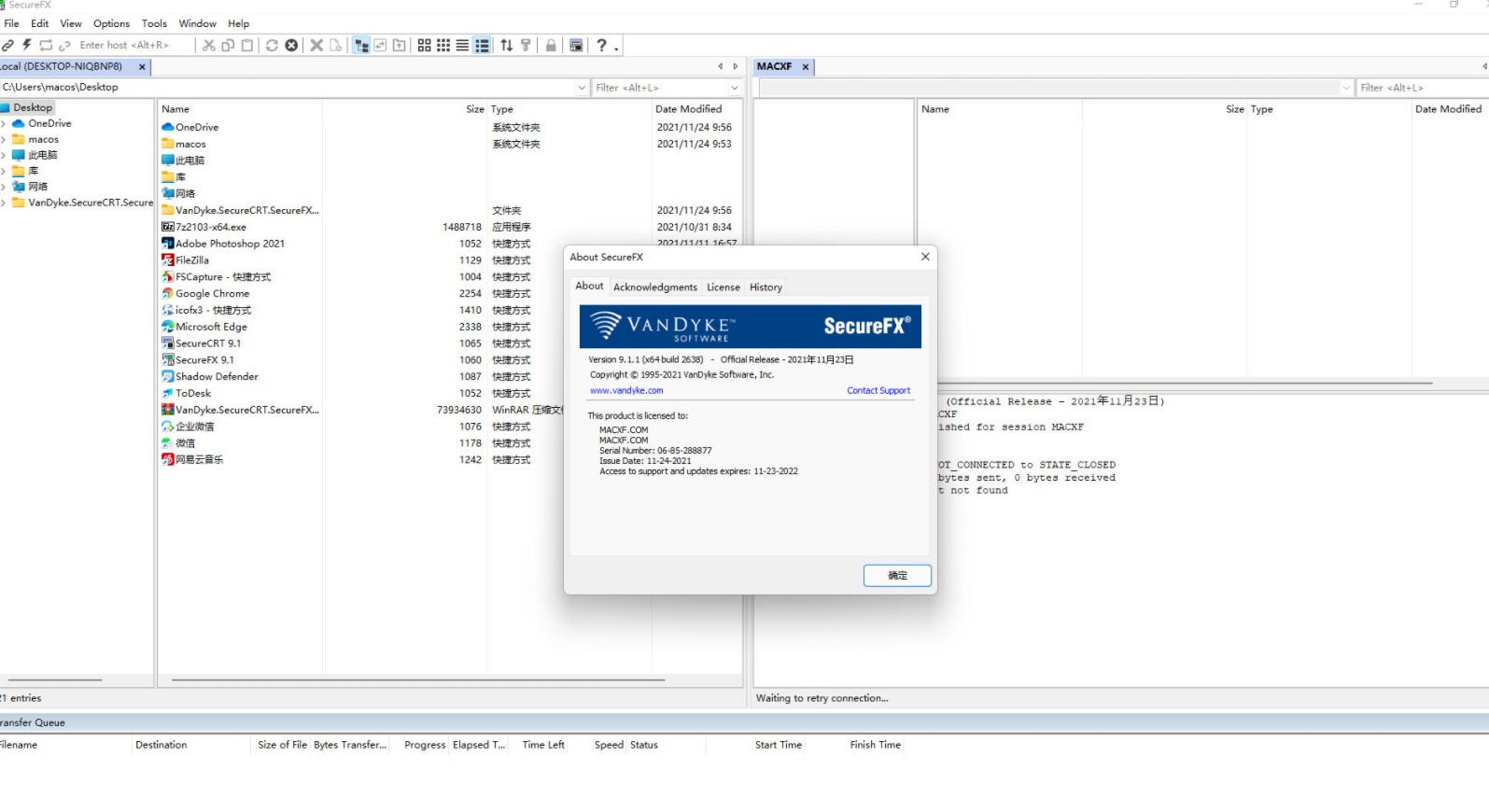
Task: Open the local path dropdown arrow
Action: (583, 88)
